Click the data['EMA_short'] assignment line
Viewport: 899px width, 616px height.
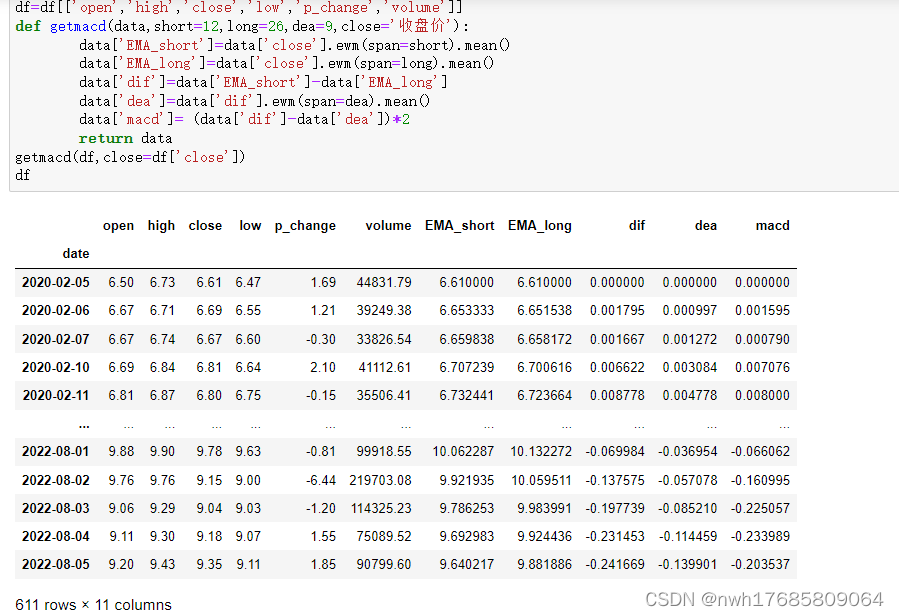pyautogui.click(x=294, y=45)
